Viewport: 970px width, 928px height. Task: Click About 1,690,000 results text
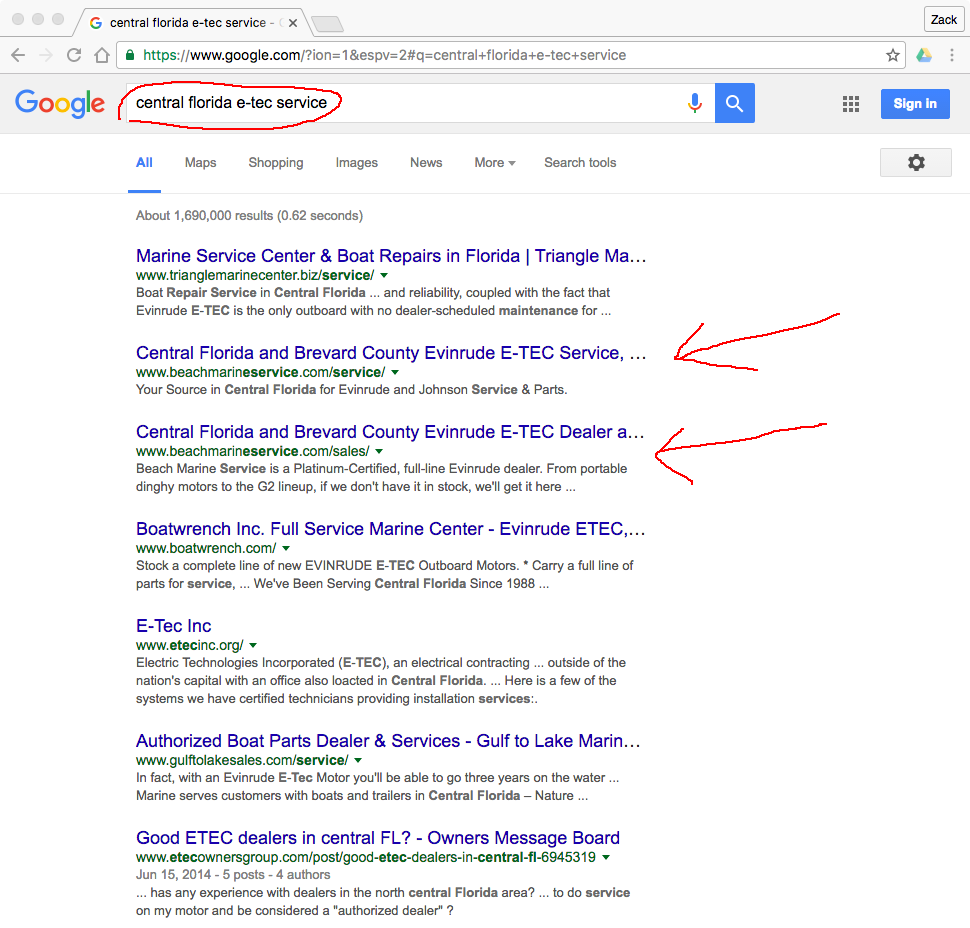[249, 216]
